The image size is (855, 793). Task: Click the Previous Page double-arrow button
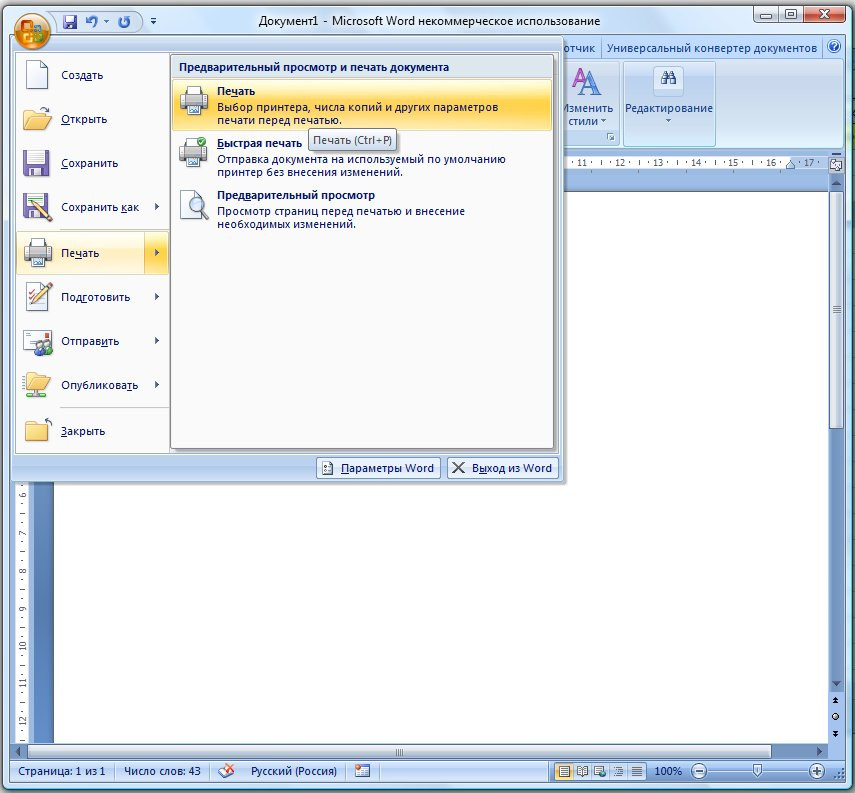[835, 700]
